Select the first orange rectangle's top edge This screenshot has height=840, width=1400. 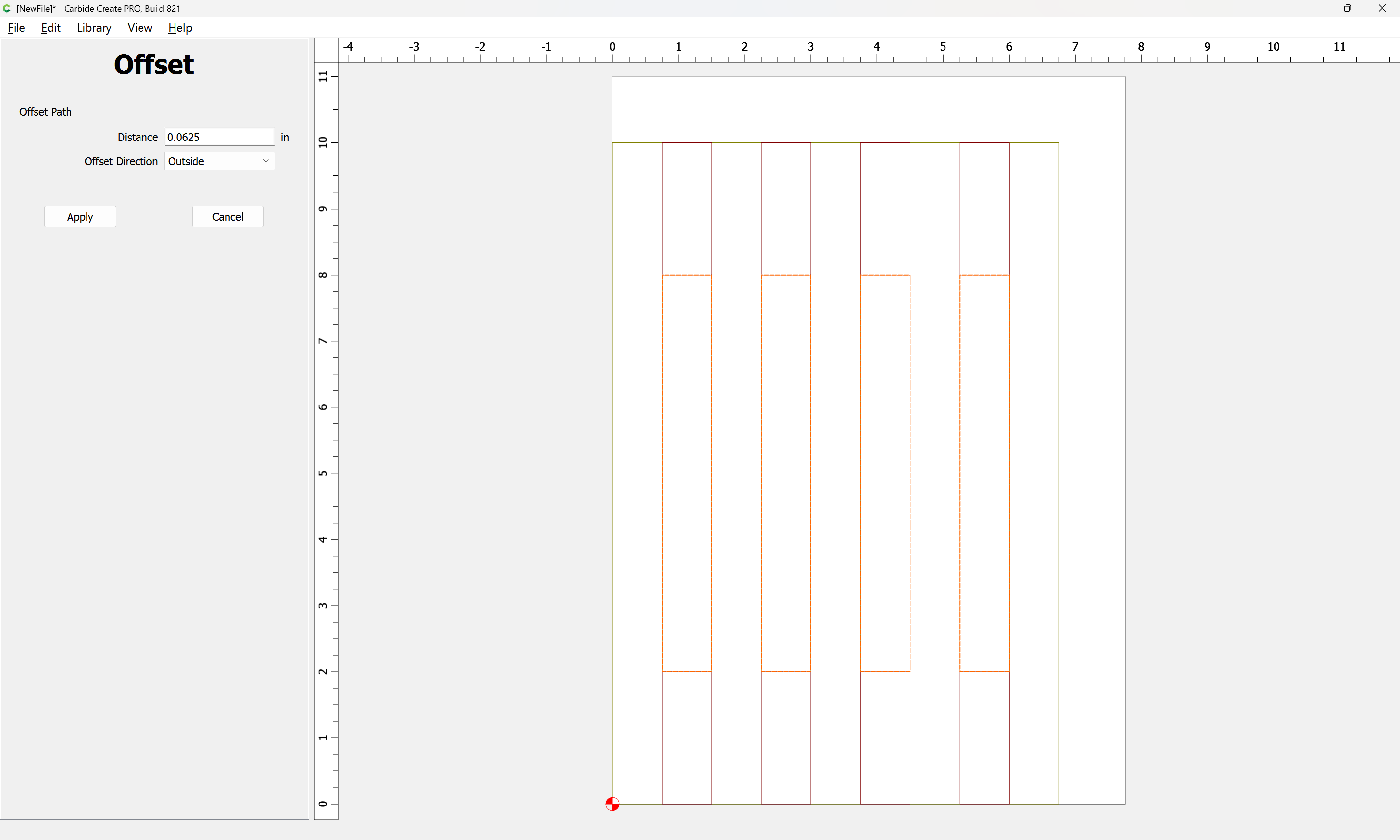coord(686,275)
